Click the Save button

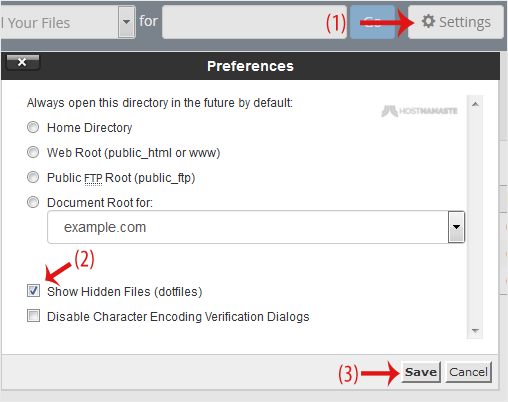pyautogui.click(x=421, y=372)
